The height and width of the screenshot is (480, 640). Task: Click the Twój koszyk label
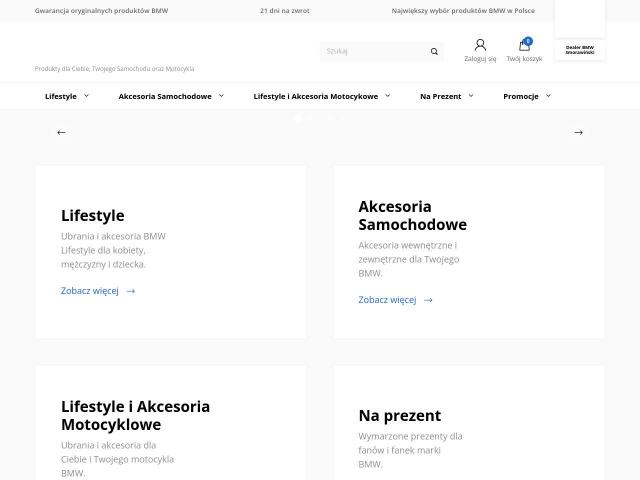coord(524,59)
